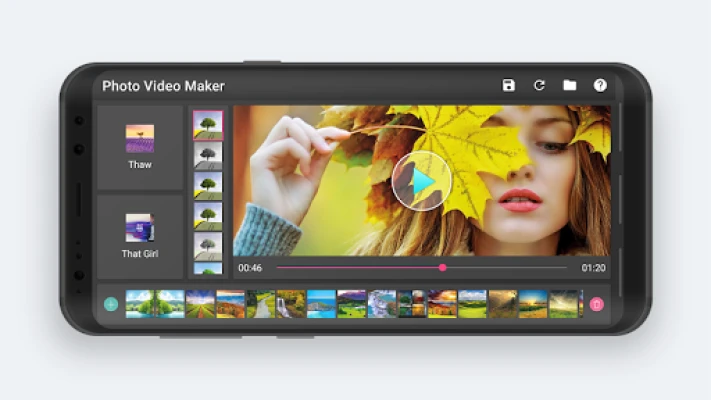Select the second grayscale tree filter thumbnail
This screenshot has width=711, height=400.
pos(207,155)
